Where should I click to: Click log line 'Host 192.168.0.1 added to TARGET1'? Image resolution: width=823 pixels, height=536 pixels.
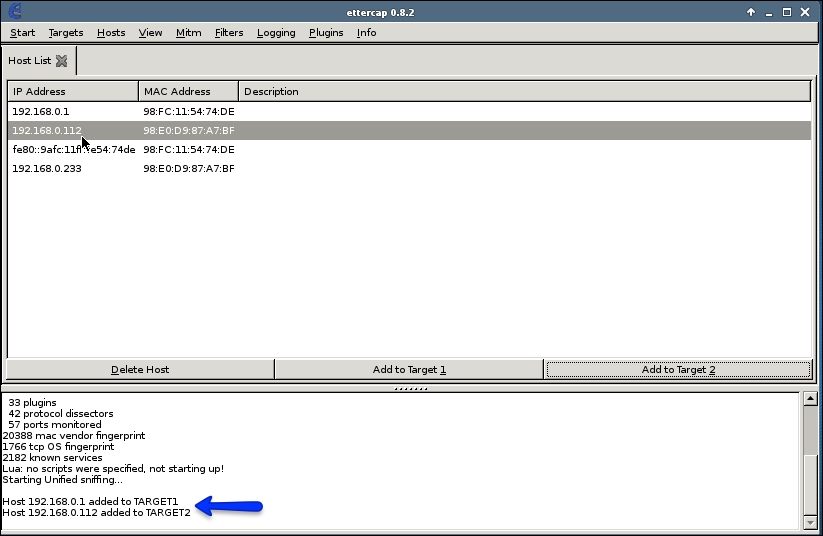click(90, 501)
